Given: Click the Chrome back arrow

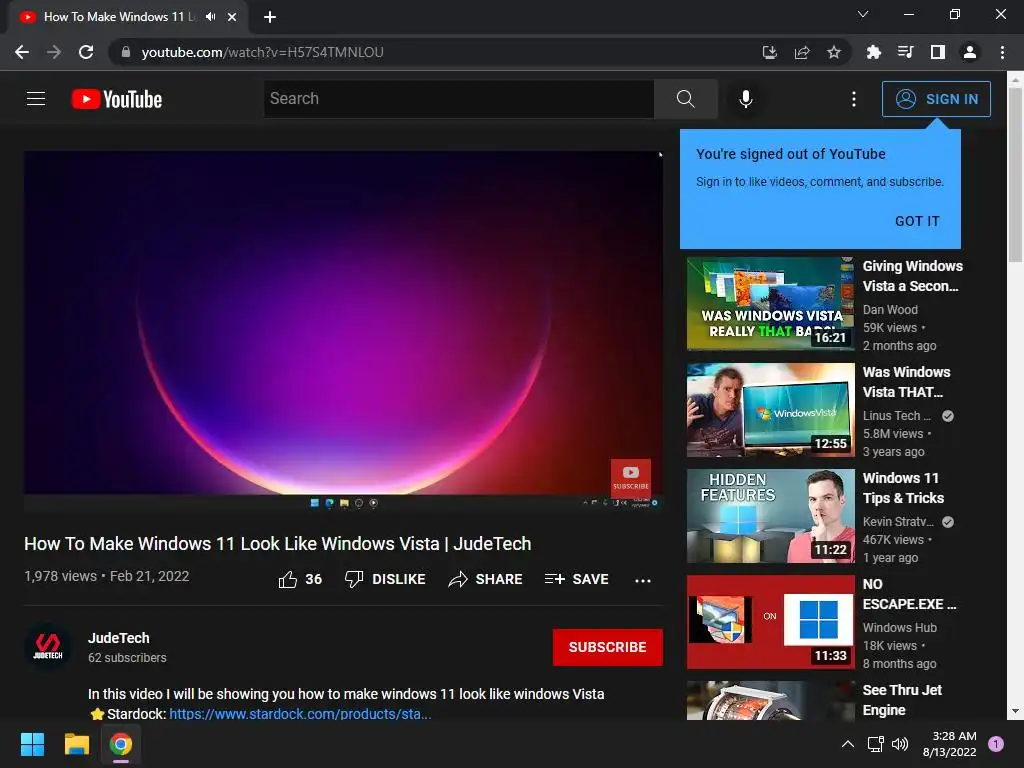Looking at the screenshot, I should pyautogui.click(x=22, y=52).
